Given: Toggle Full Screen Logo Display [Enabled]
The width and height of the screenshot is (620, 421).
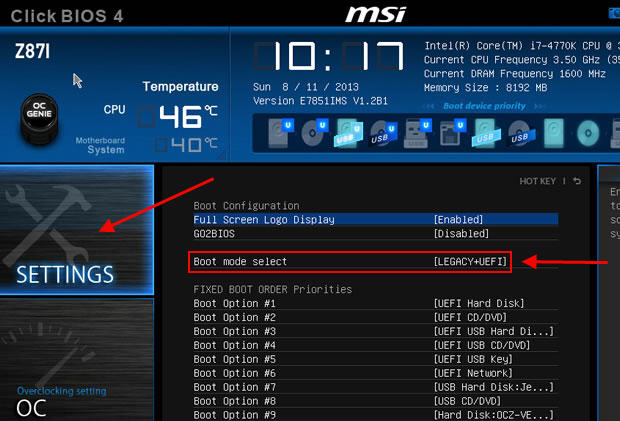Looking at the screenshot, I should 376,220.
